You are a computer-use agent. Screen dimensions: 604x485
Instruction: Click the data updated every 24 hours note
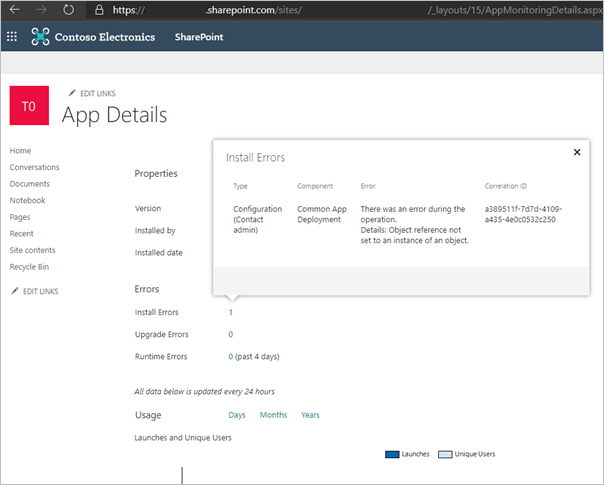205,392
